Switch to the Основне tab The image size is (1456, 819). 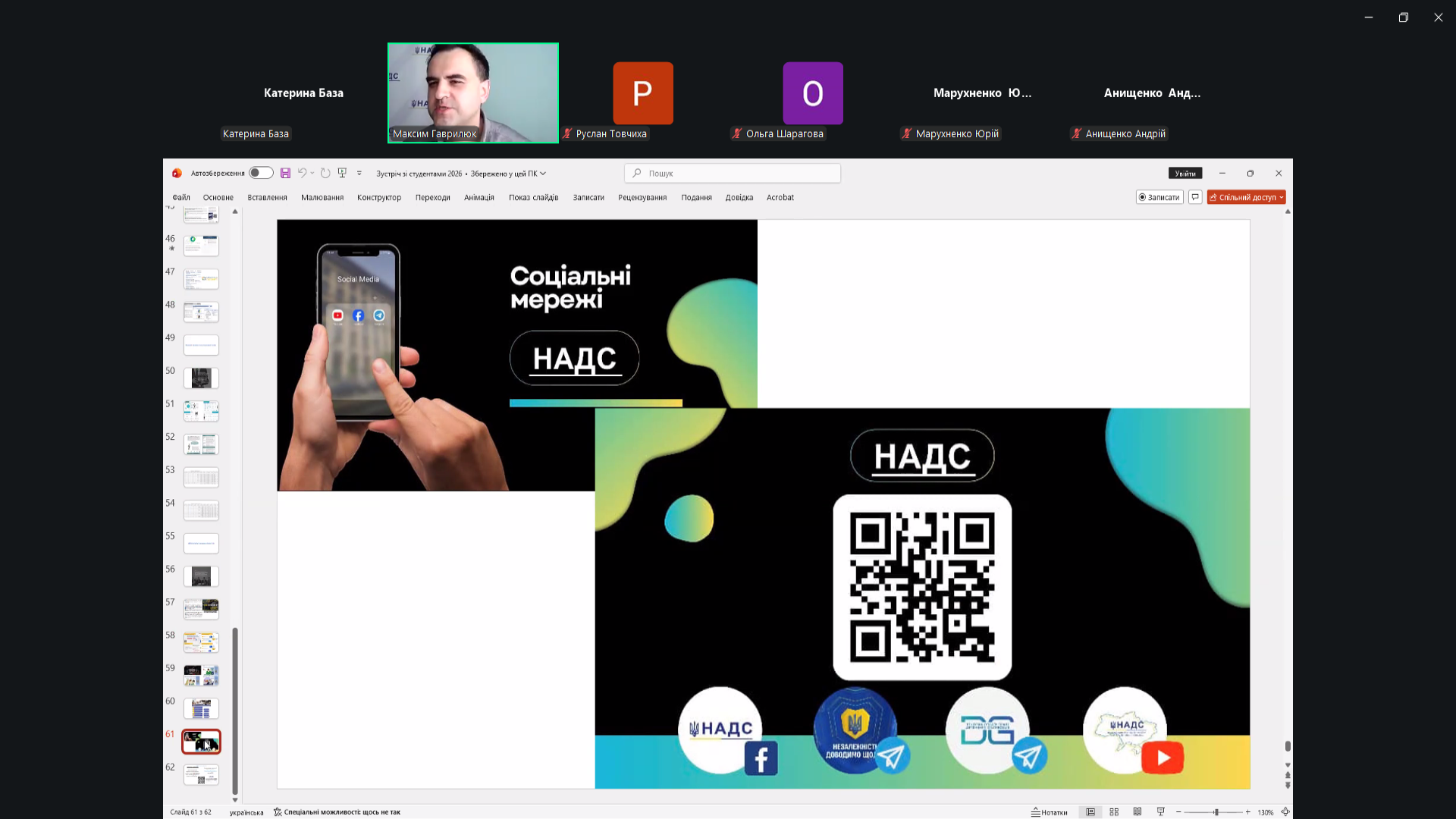[218, 197]
